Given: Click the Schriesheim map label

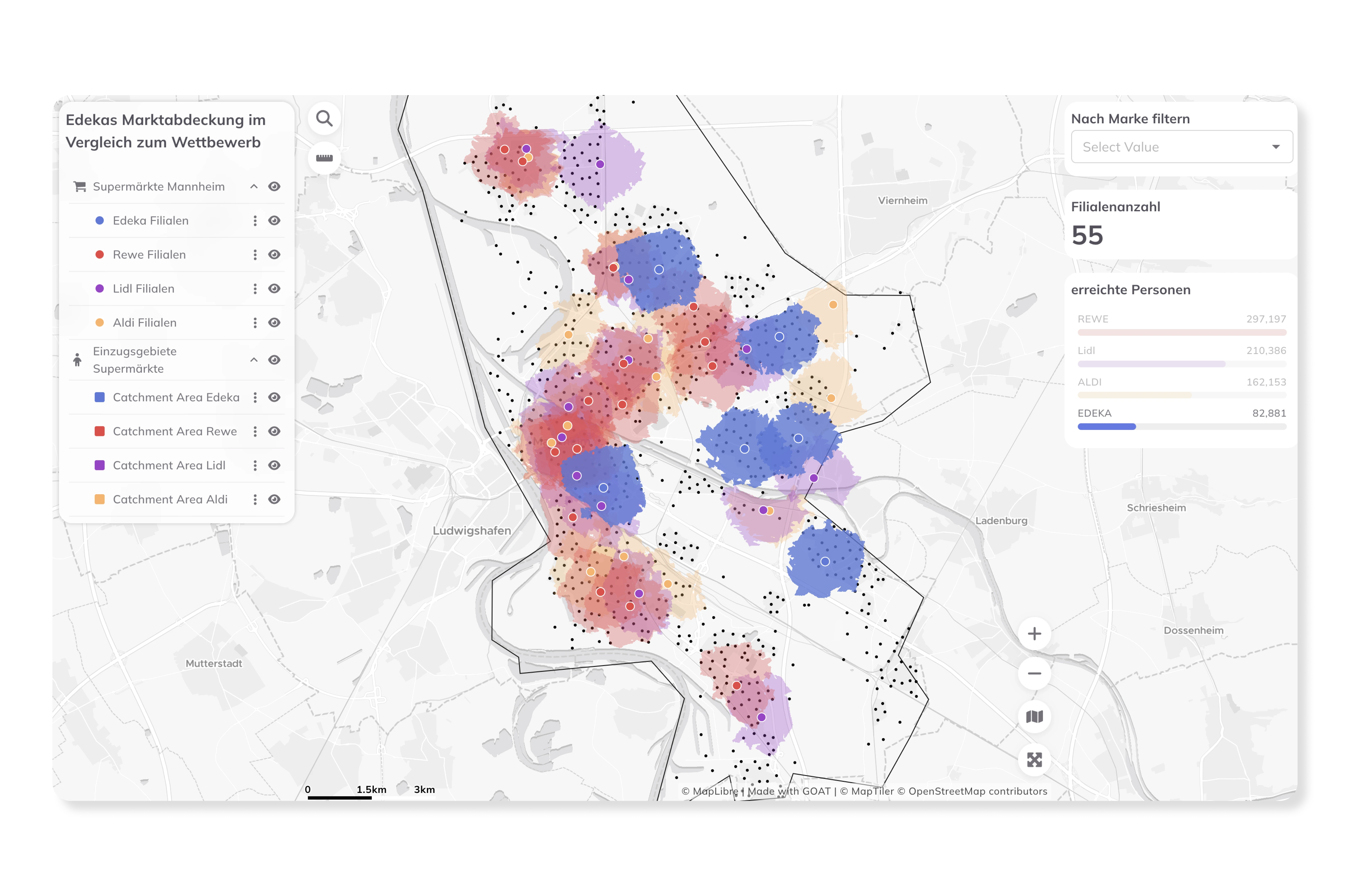Looking at the screenshot, I should [x=1156, y=508].
